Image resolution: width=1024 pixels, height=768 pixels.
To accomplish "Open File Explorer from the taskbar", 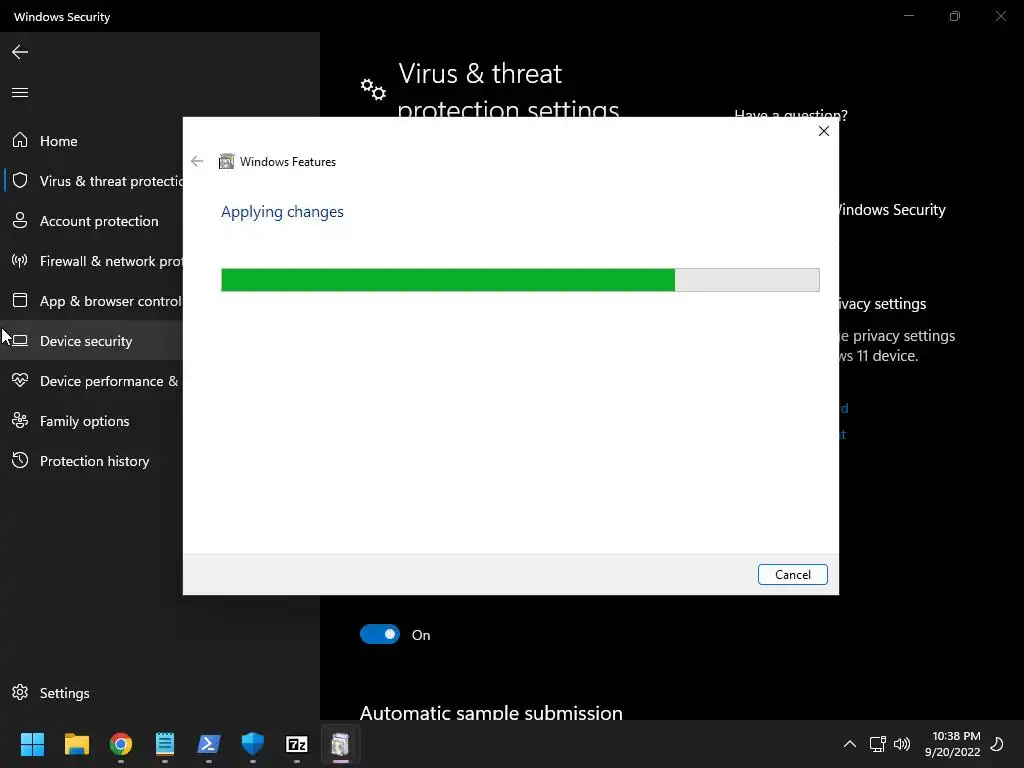I will click(77, 744).
